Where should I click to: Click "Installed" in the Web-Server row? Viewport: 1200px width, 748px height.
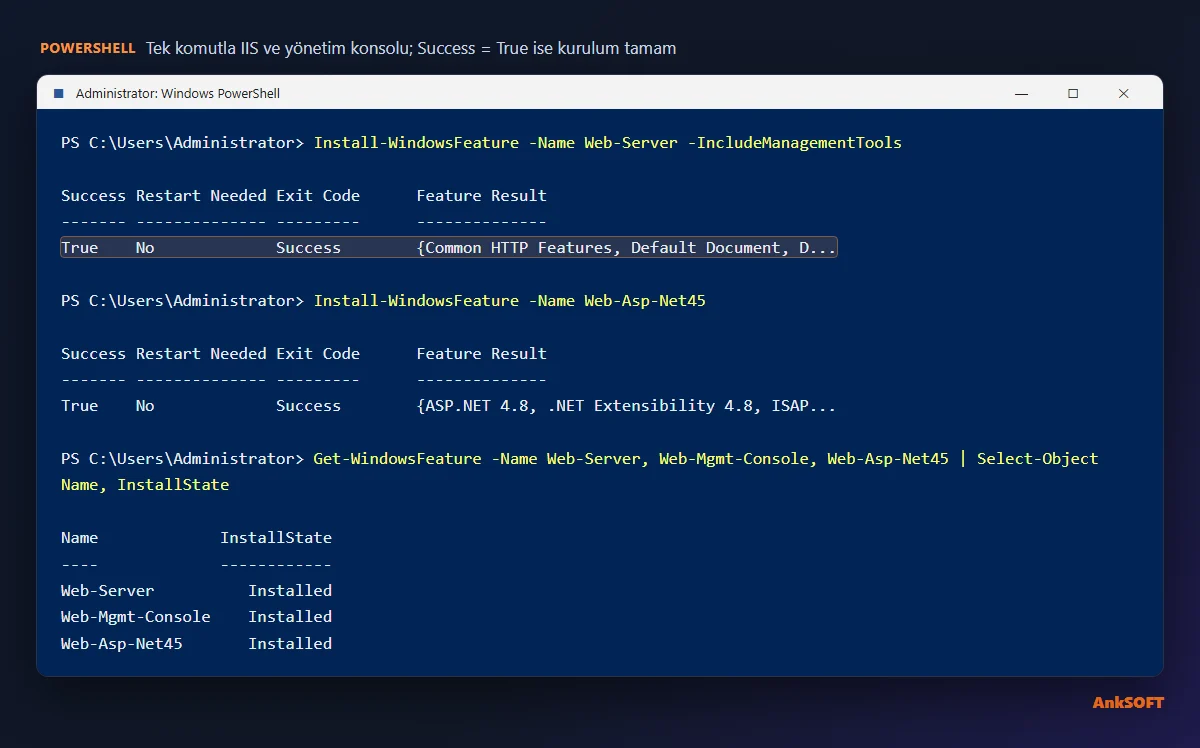click(290, 591)
